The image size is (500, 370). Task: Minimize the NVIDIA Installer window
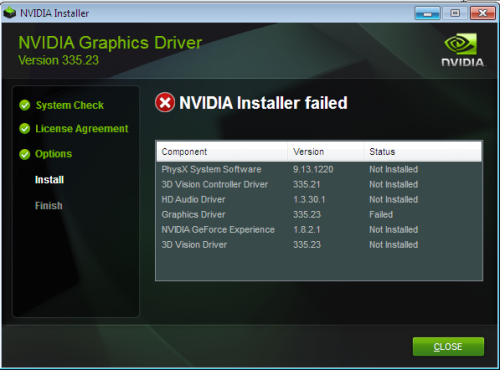pos(427,13)
